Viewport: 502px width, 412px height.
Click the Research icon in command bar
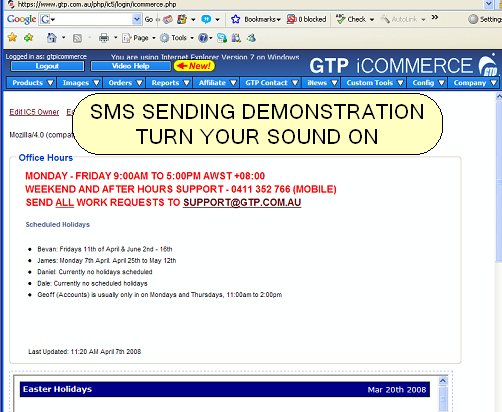click(x=236, y=38)
